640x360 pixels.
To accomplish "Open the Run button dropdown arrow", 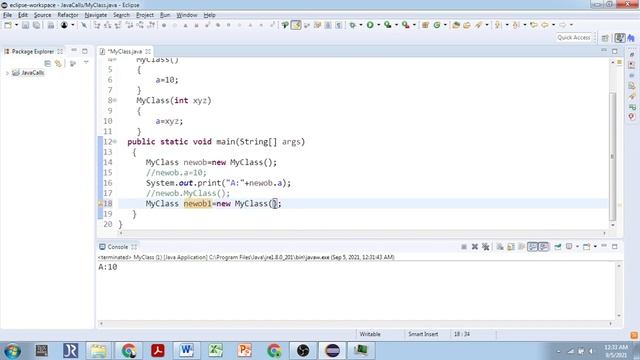I will [x=378, y=25].
